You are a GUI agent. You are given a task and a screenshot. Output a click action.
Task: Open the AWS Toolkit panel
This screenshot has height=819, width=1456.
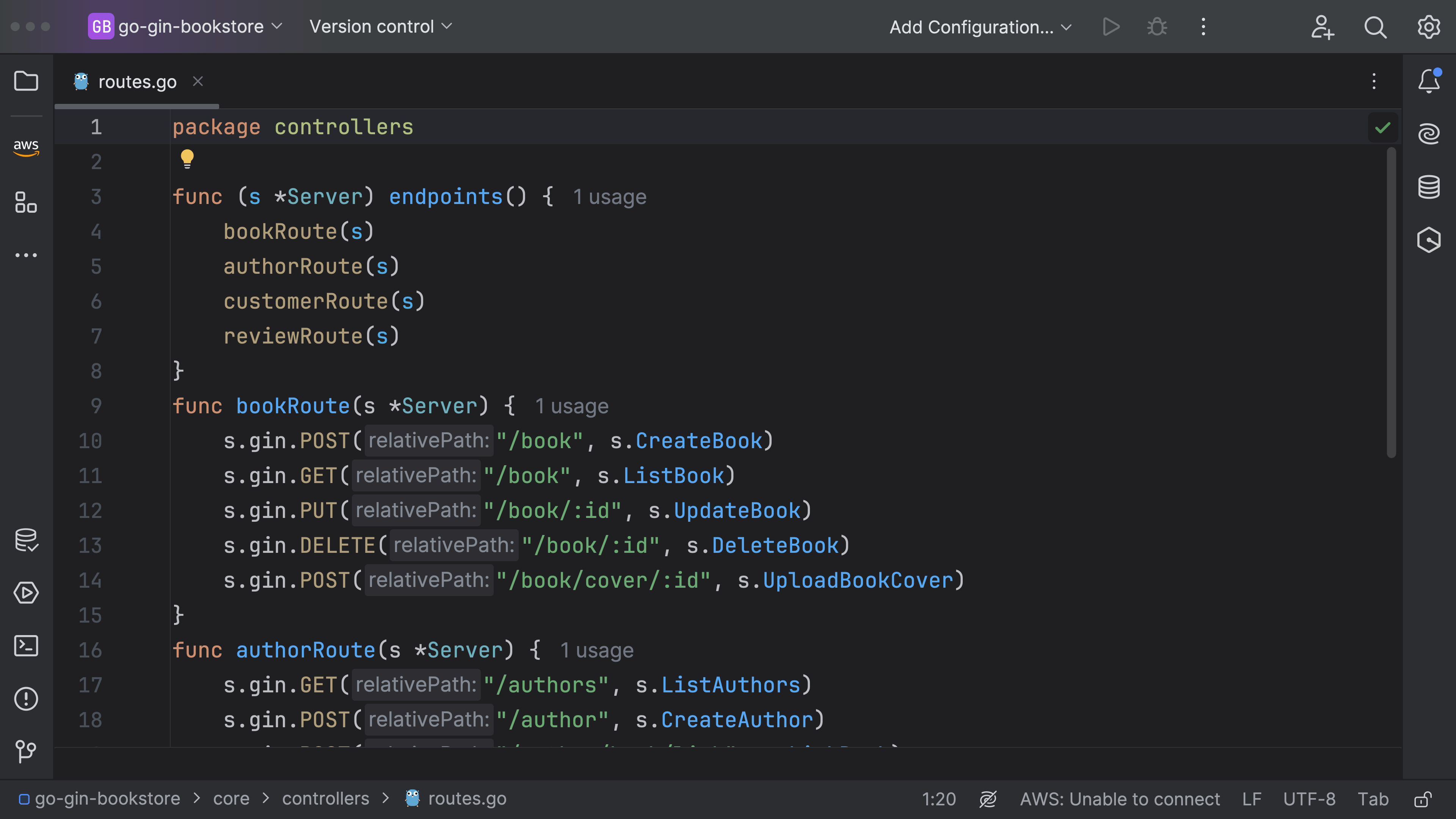point(26,147)
